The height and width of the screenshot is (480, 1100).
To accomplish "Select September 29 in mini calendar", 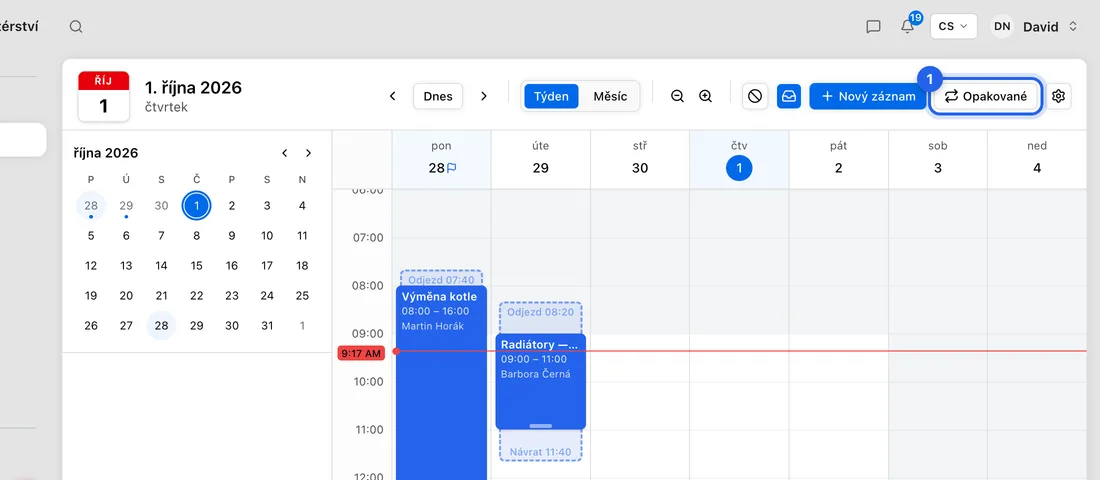I will (126, 206).
